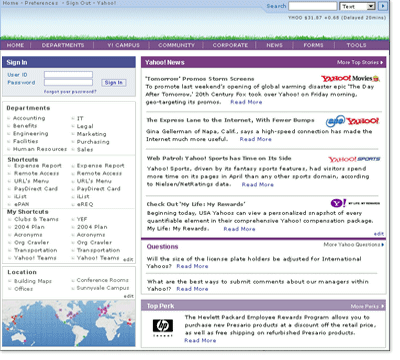Open Clubs & Teams shortcut
The width and height of the screenshot is (400, 360).
coord(36,219)
